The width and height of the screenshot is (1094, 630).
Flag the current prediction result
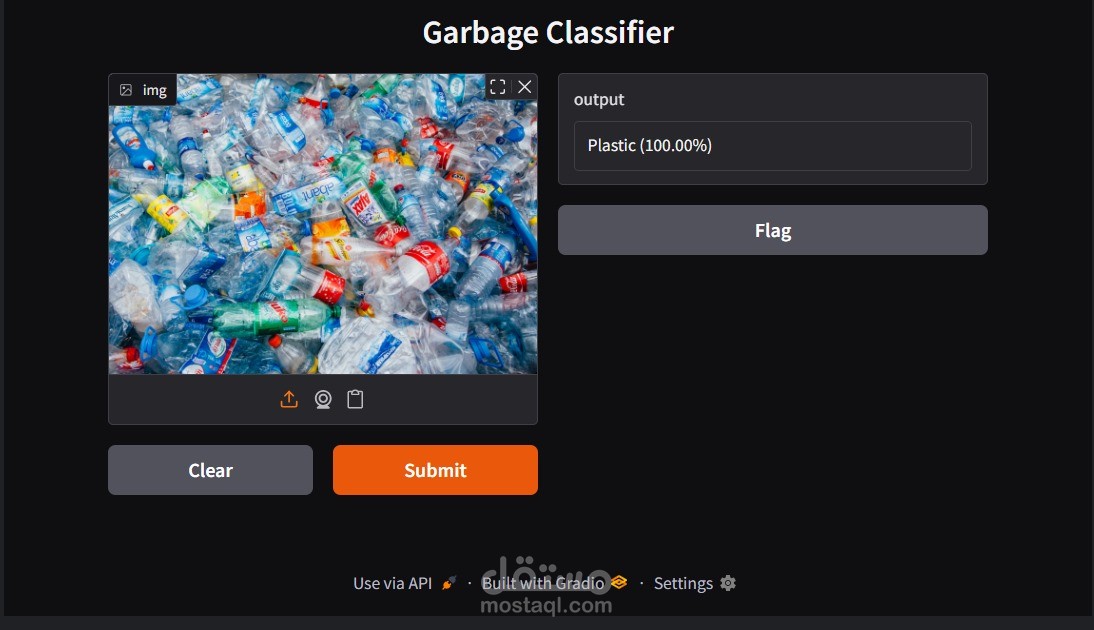coord(772,230)
